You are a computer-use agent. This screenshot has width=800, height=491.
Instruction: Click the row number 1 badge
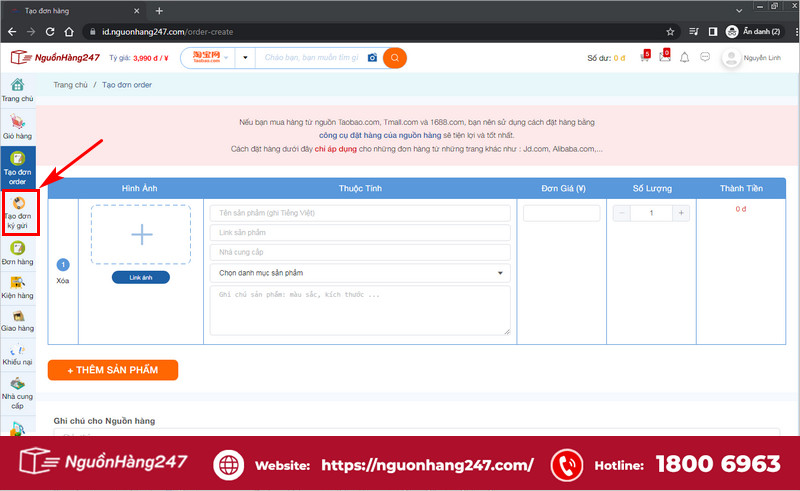coord(63,265)
